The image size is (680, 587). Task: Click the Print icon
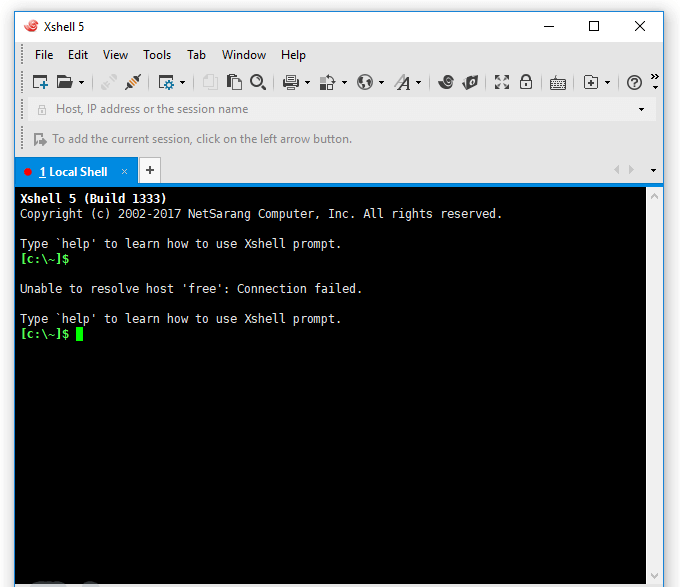(x=291, y=82)
